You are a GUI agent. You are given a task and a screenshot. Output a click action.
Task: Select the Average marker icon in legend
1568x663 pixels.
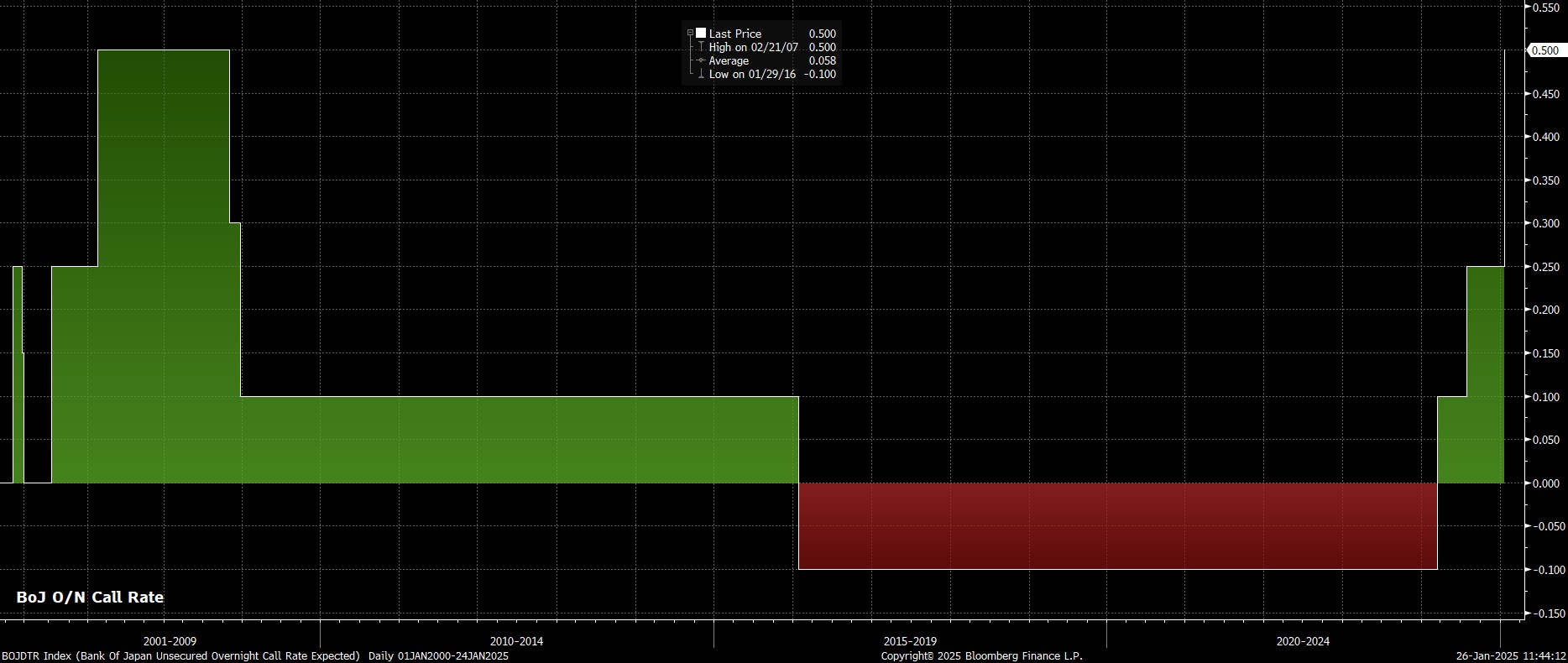pos(701,60)
